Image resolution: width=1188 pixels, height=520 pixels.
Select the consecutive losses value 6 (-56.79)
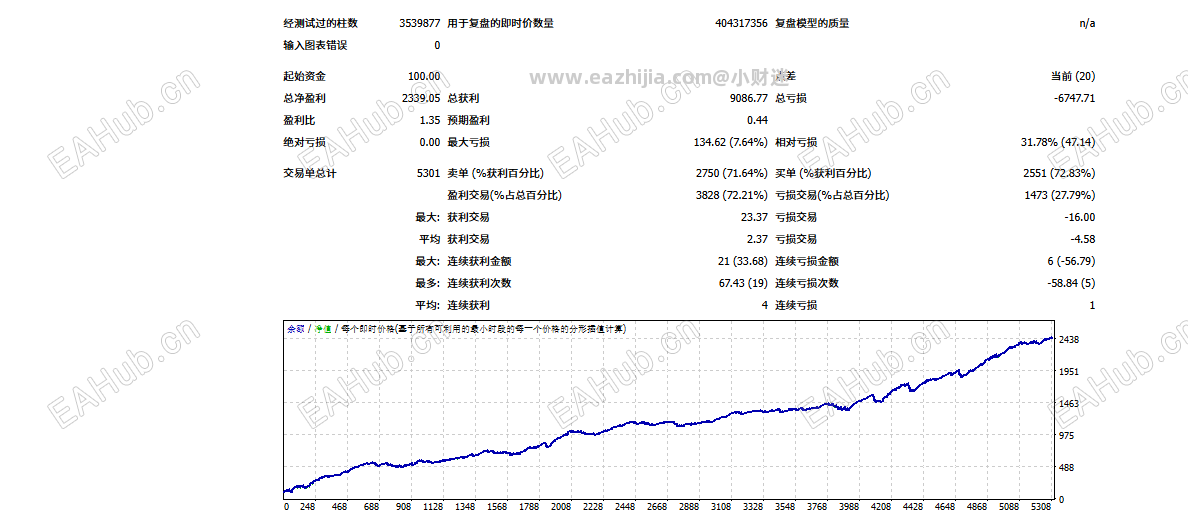click(x=1070, y=262)
